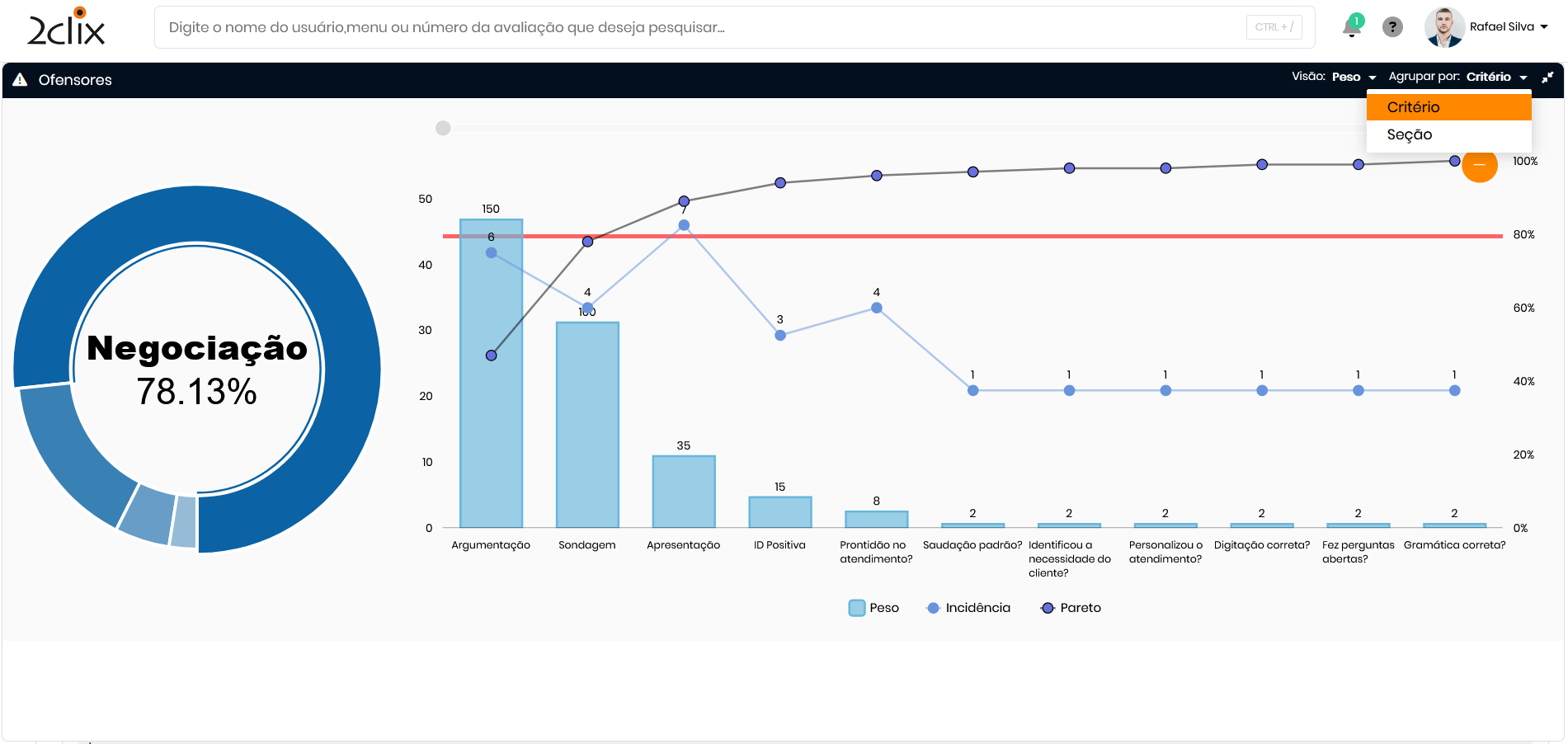Toggle the Pareto series in legend
1568x744 pixels.
pyautogui.click(x=1071, y=608)
